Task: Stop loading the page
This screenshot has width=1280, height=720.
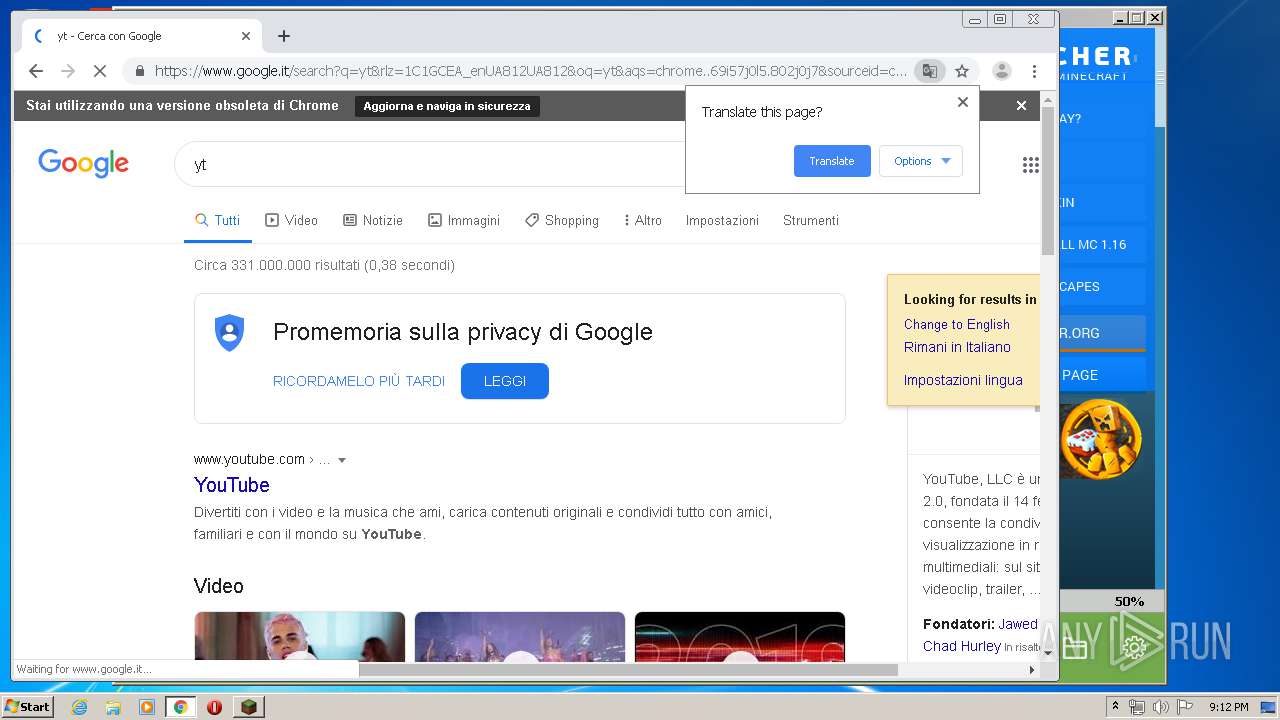Action: tap(100, 71)
